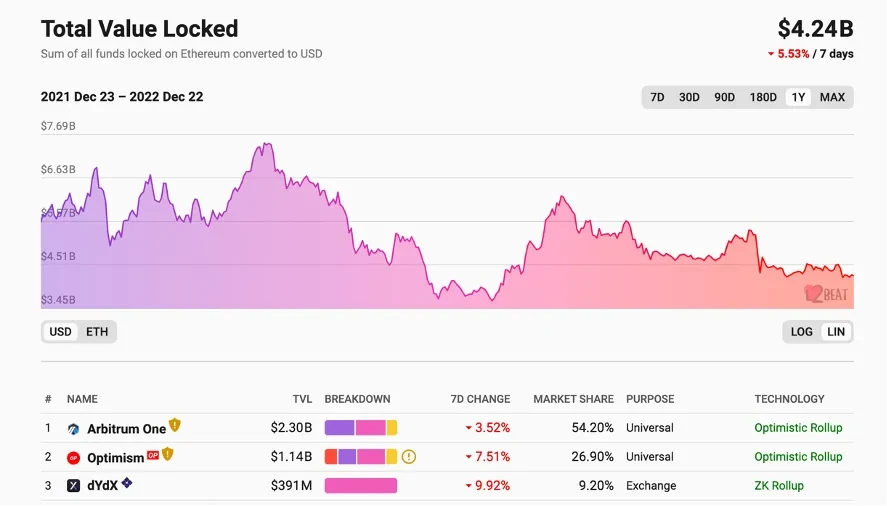The image size is (887, 506).
Task: Select the 30D time range
Action: tap(689, 97)
